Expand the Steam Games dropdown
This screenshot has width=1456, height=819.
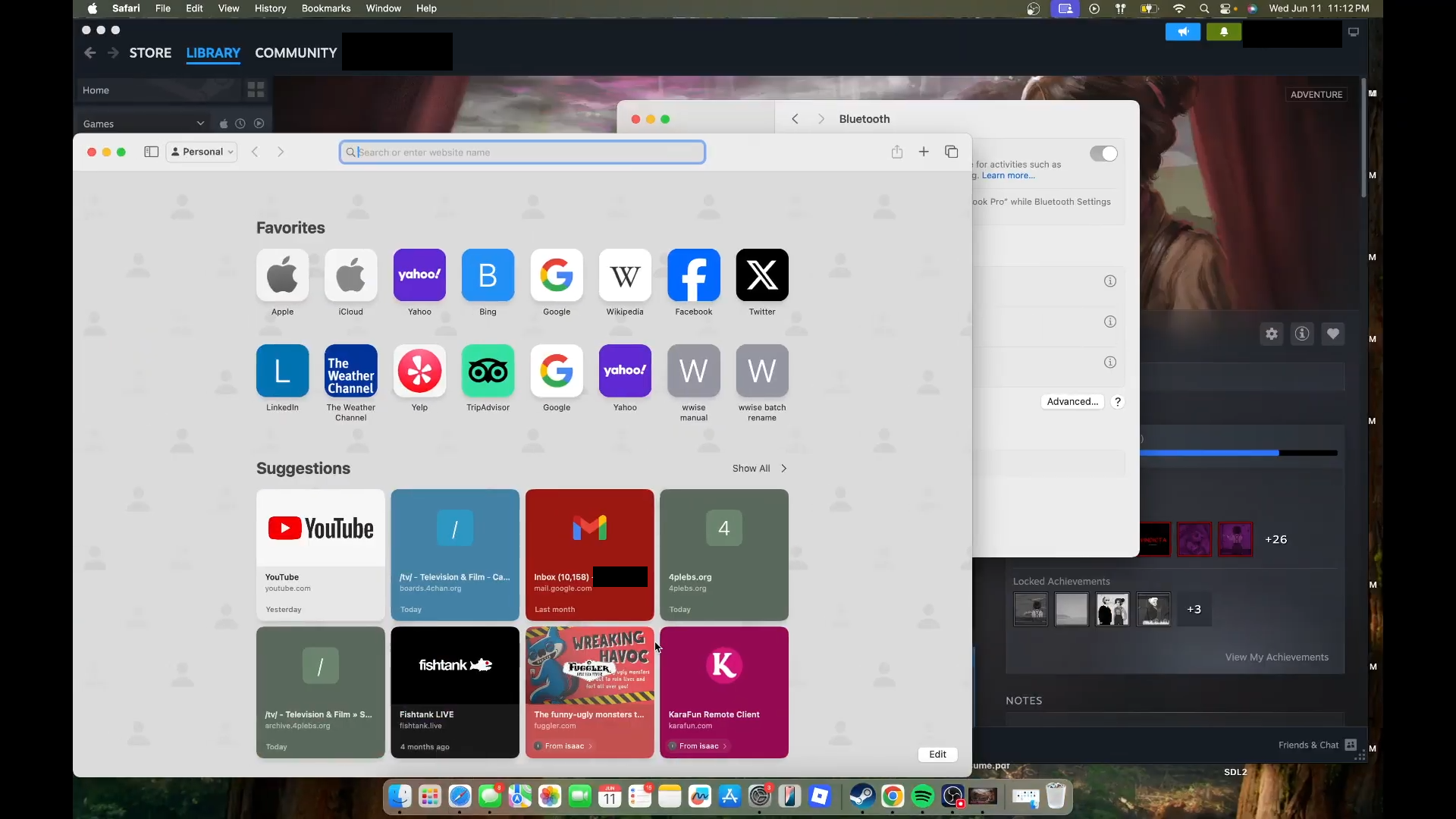click(x=200, y=124)
